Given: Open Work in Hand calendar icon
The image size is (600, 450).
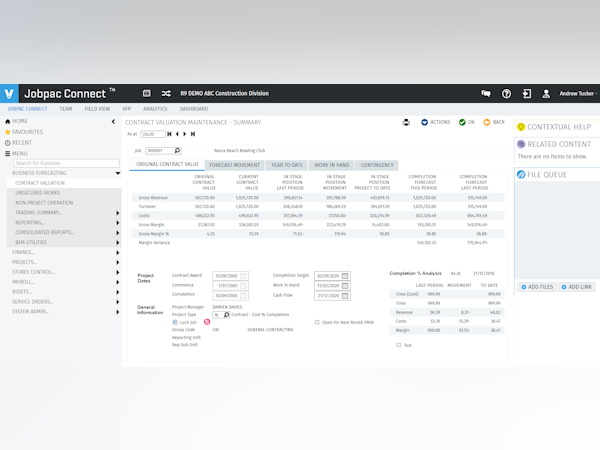Looking at the screenshot, I should [x=345, y=286].
